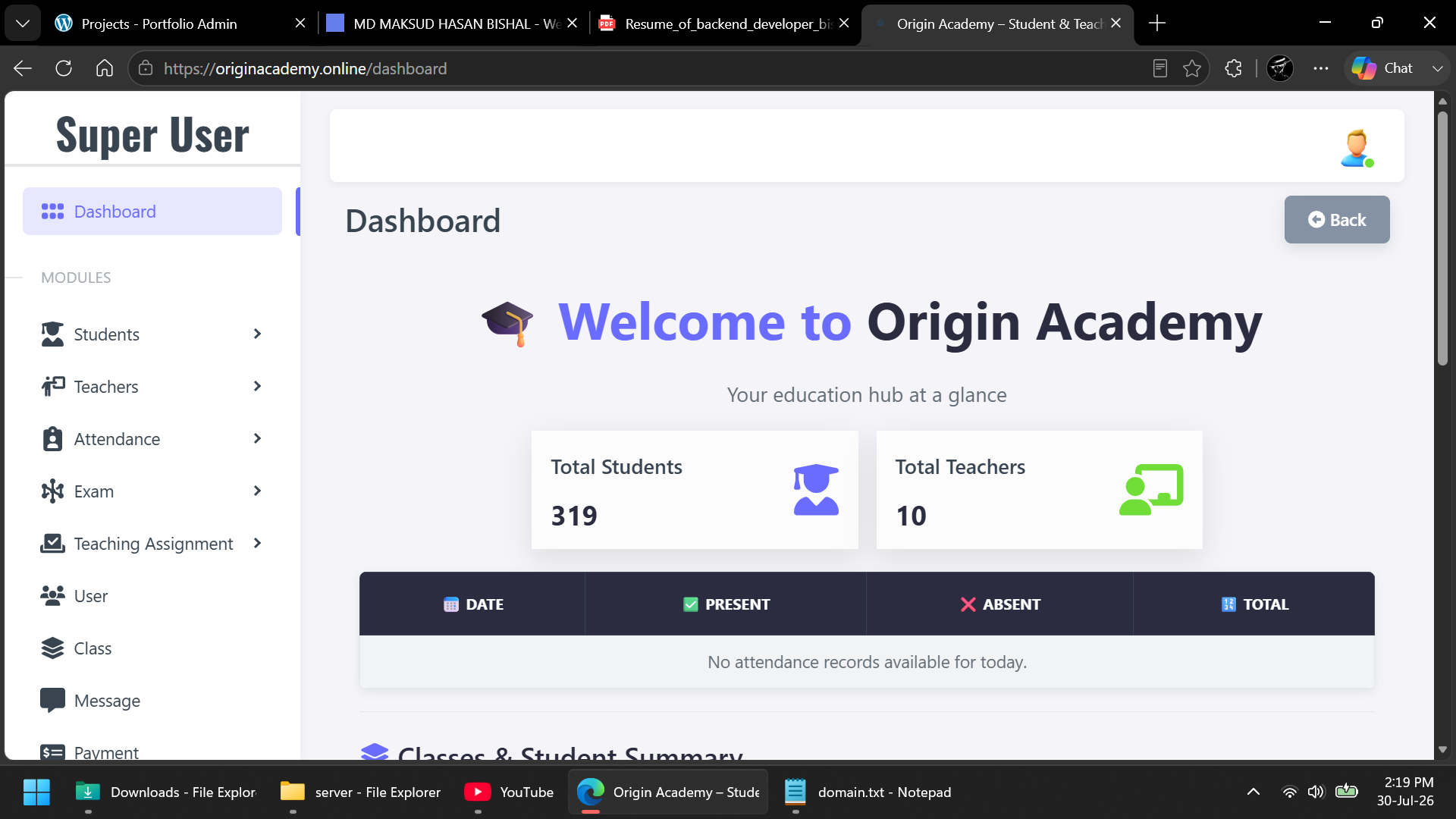Click the Teaching Assignment icon
This screenshot has height=819, width=1456.
(52, 544)
